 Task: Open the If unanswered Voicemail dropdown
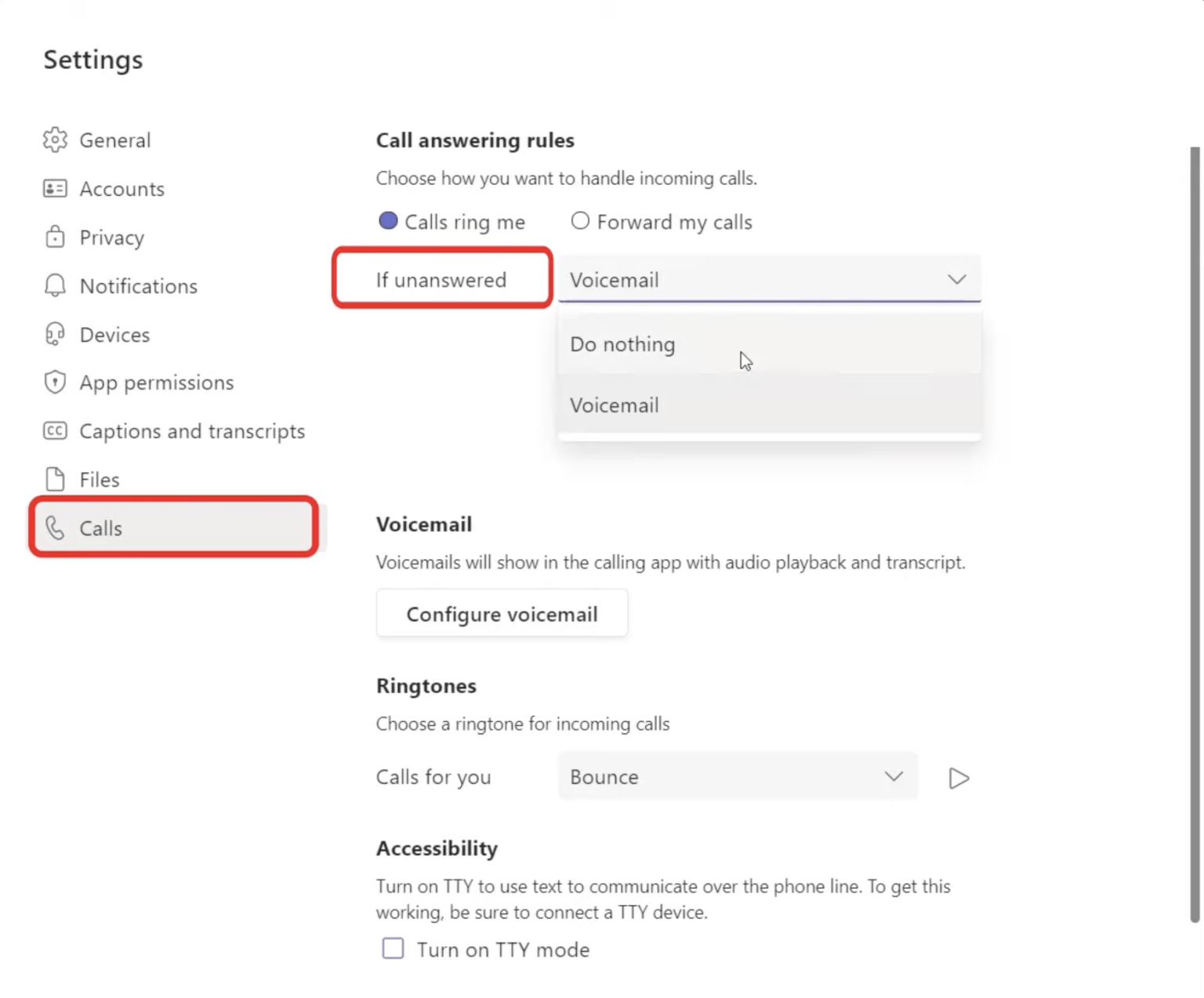tap(768, 279)
